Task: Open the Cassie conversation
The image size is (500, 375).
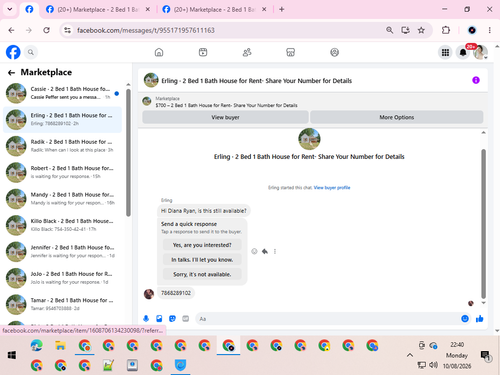Action: click(62, 93)
